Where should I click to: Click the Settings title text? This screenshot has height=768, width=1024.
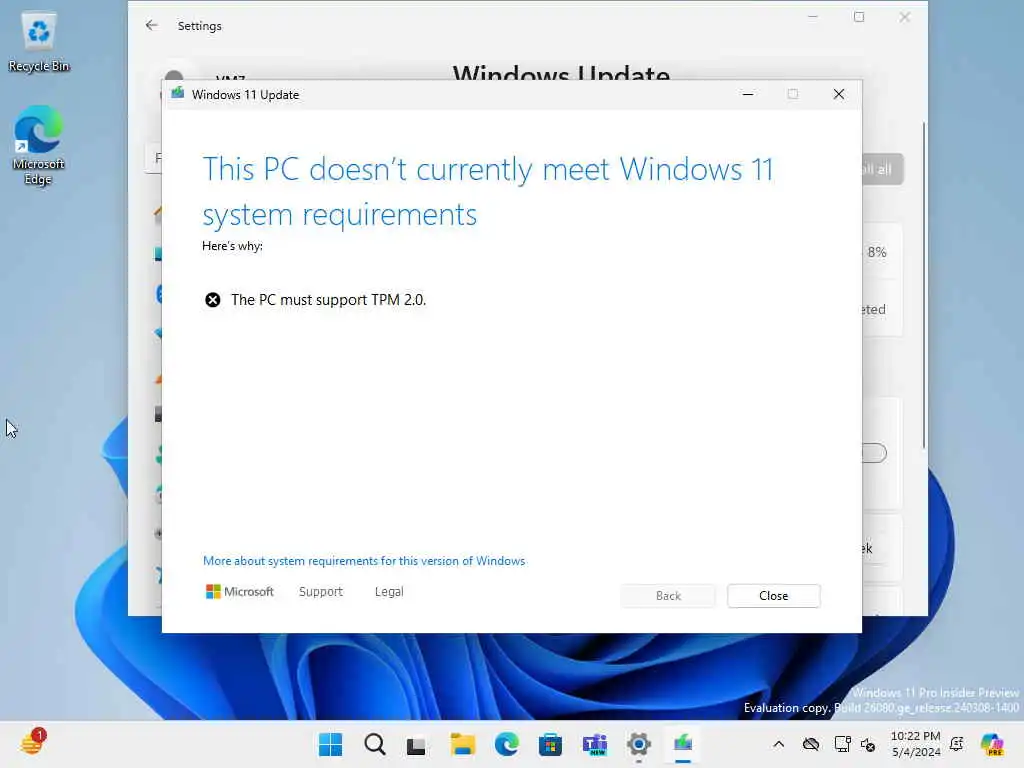(200, 25)
